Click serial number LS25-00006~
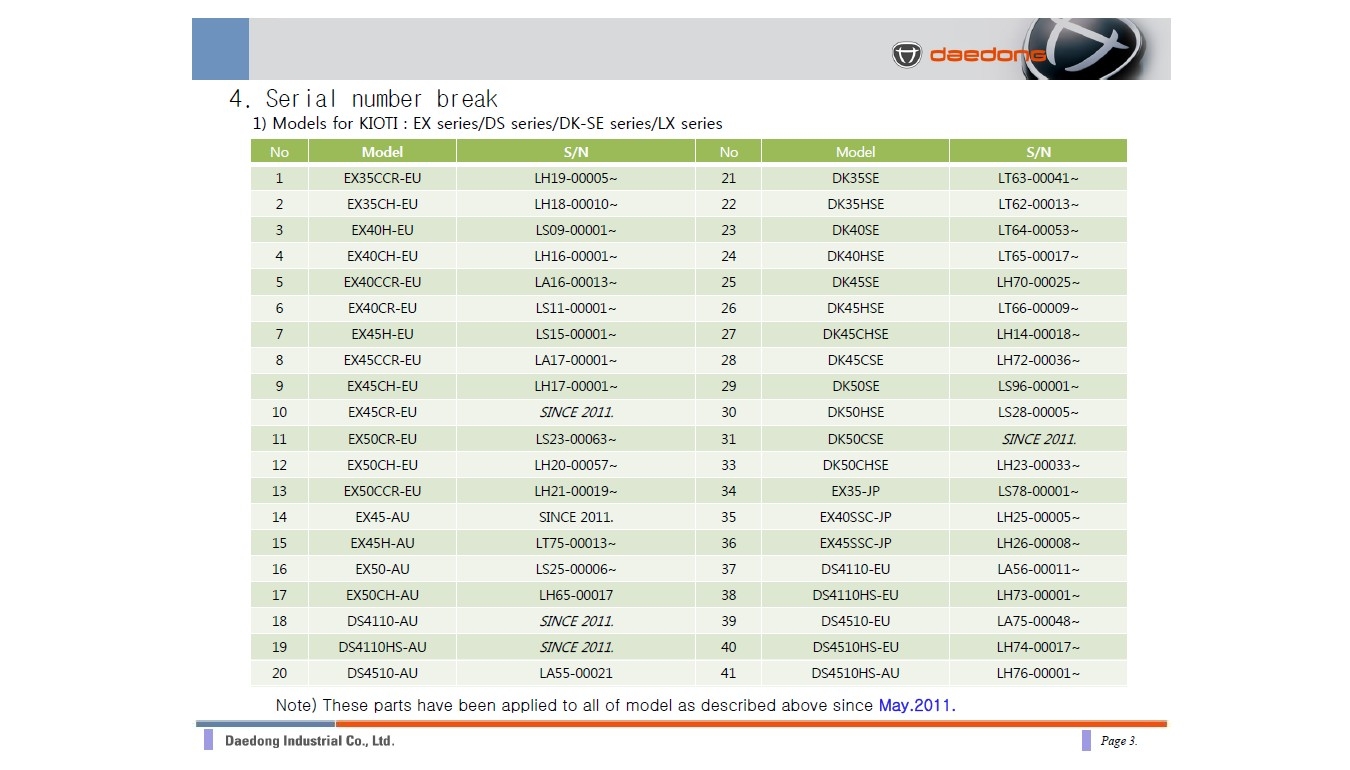 (576, 569)
